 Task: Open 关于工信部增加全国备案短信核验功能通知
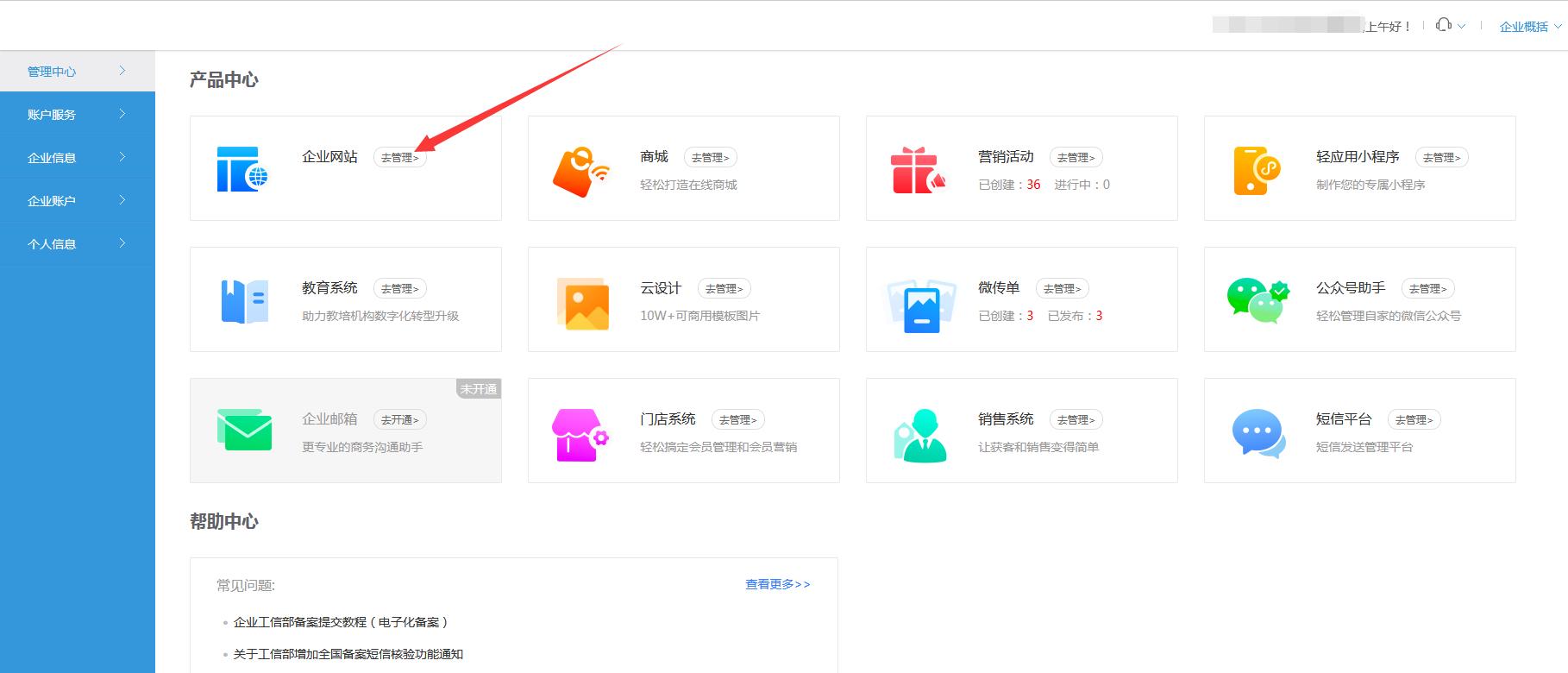348,654
